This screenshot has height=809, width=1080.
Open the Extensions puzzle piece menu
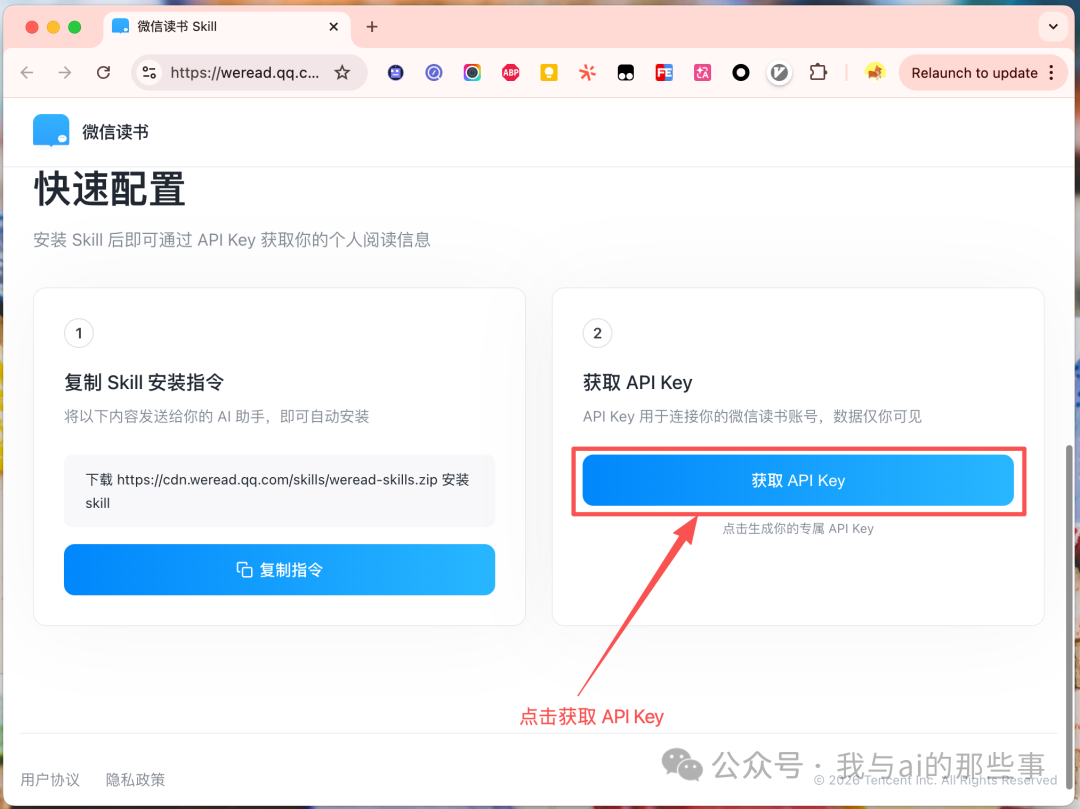pos(818,72)
